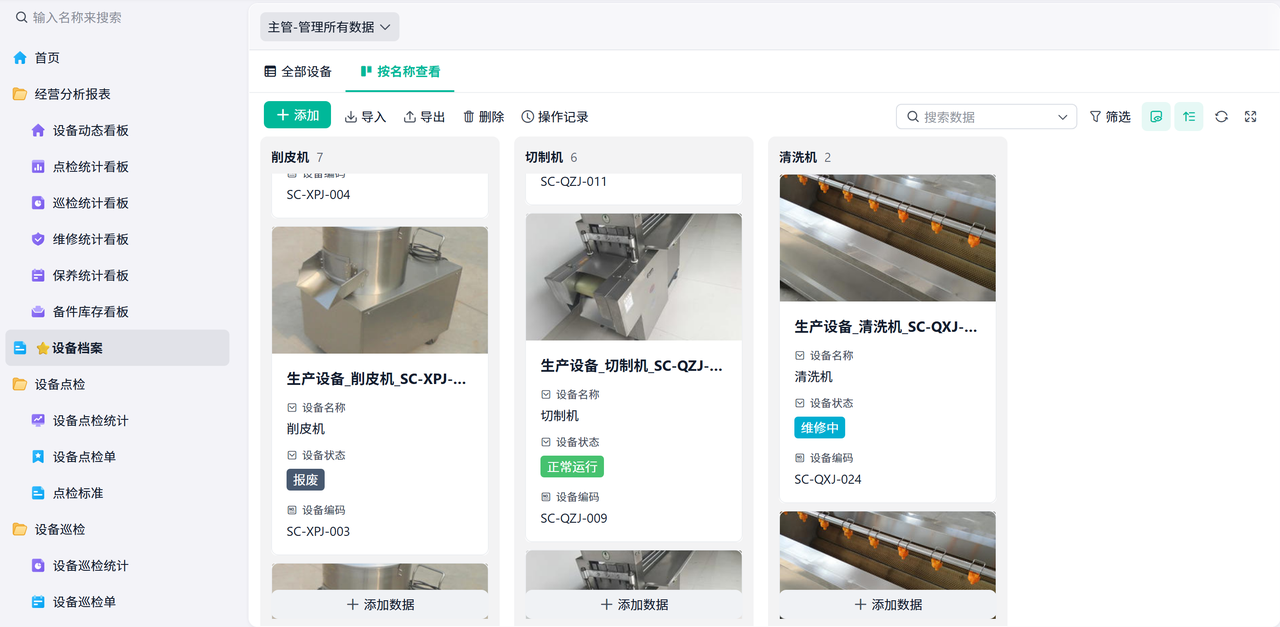The width and height of the screenshot is (1280, 627).
Task: Open 维修统计看板 shield icon
Action: pyautogui.click(x=38, y=239)
